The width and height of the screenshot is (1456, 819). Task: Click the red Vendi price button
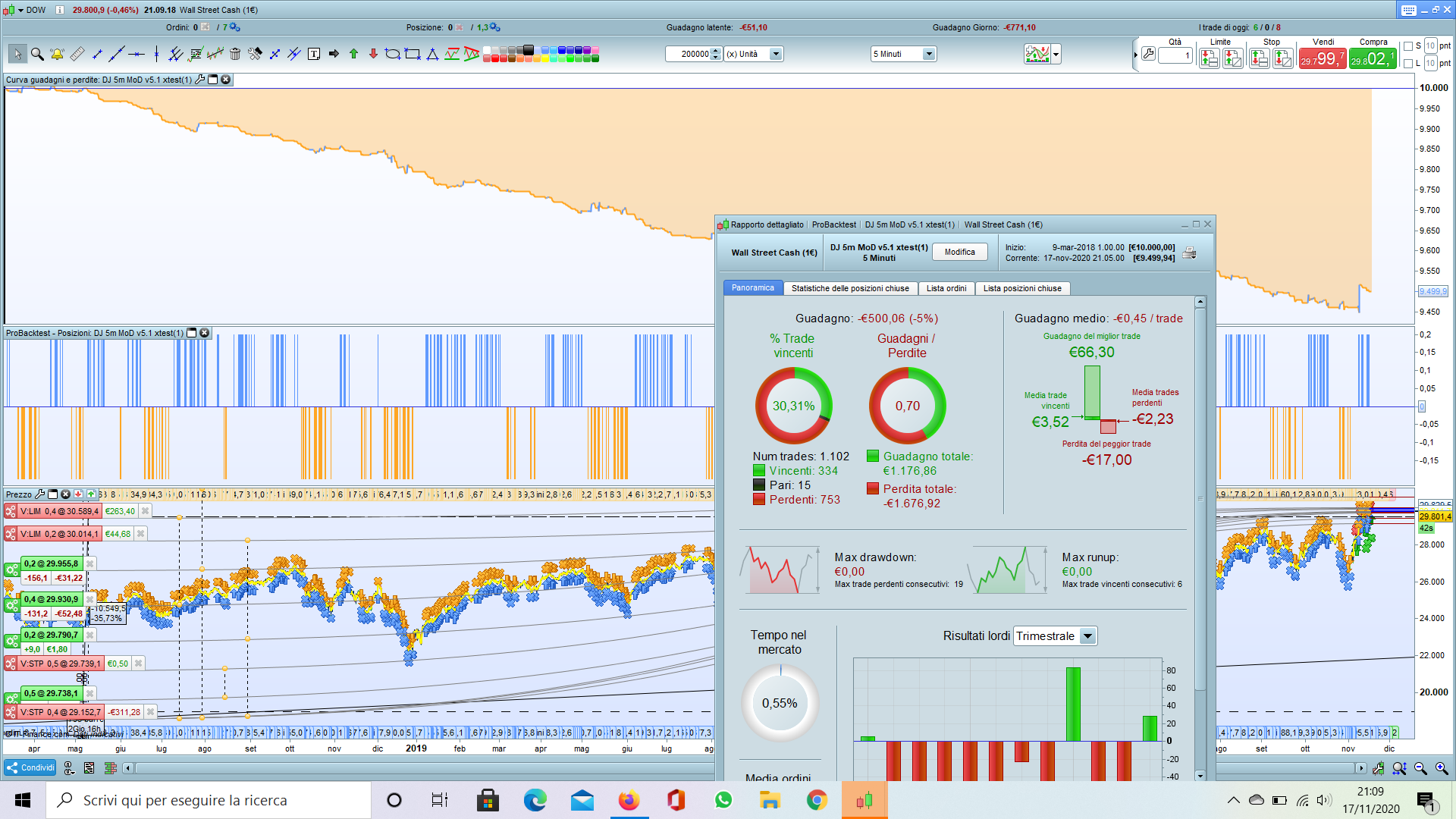click(x=1322, y=58)
